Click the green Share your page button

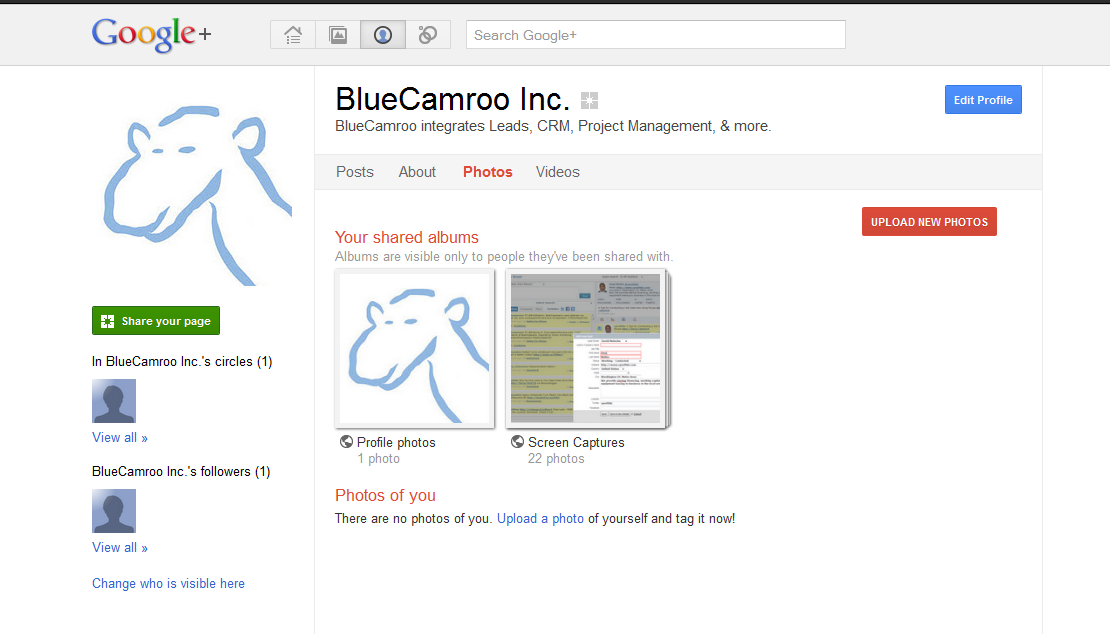156,321
